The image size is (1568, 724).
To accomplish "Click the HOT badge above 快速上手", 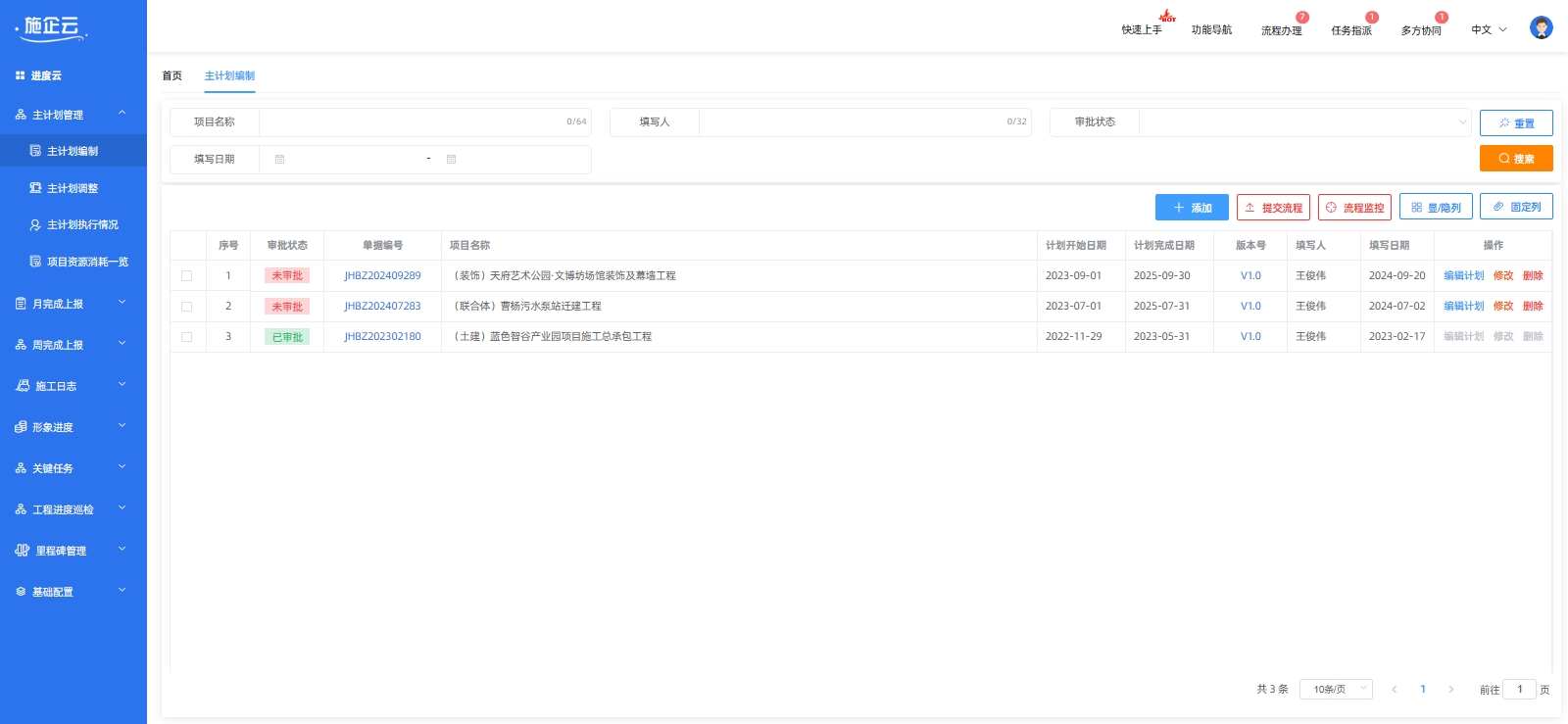I will (1167, 16).
